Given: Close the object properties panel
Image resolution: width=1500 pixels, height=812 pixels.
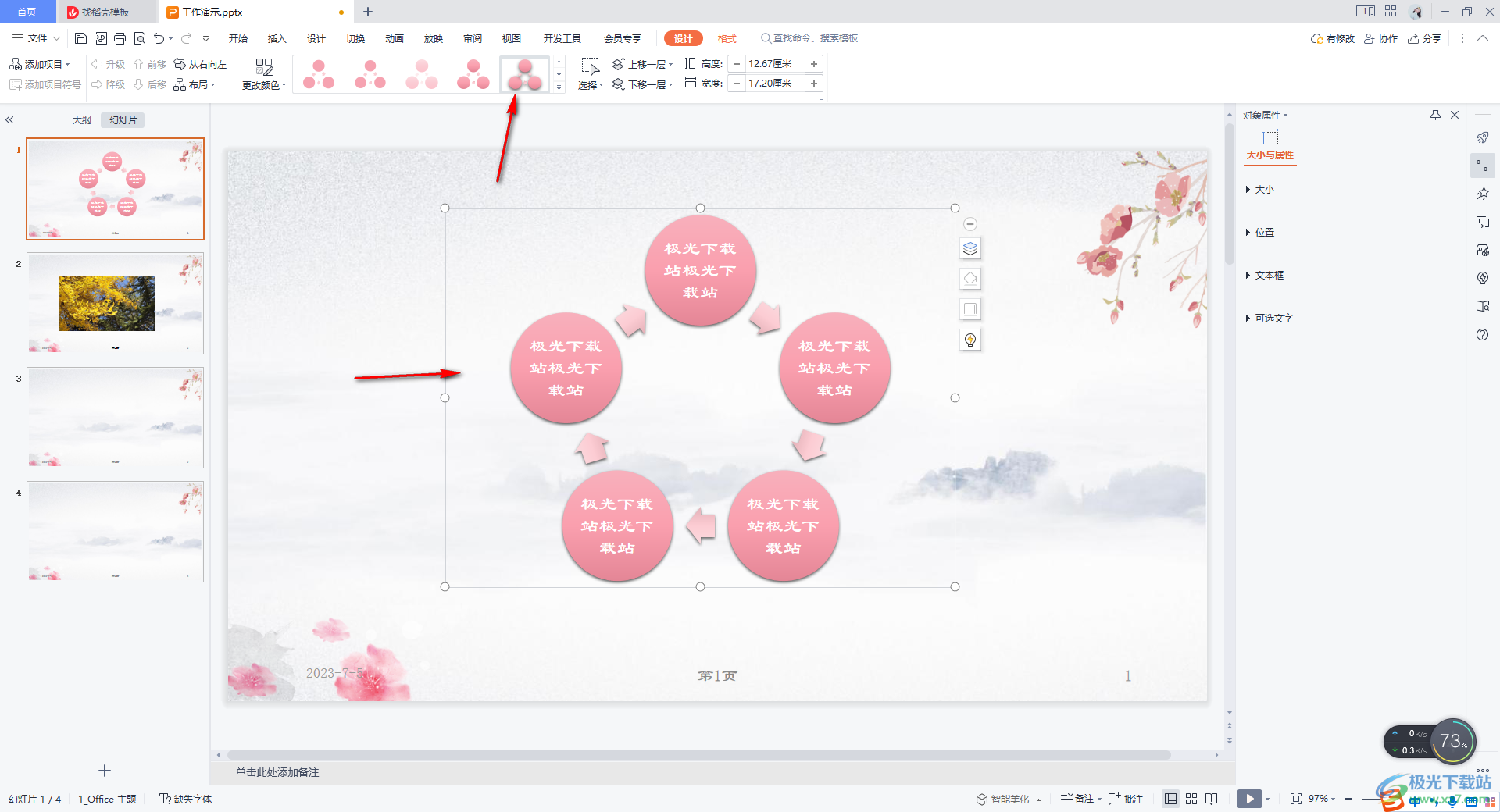Looking at the screenshot, I should coord(1455,115).
